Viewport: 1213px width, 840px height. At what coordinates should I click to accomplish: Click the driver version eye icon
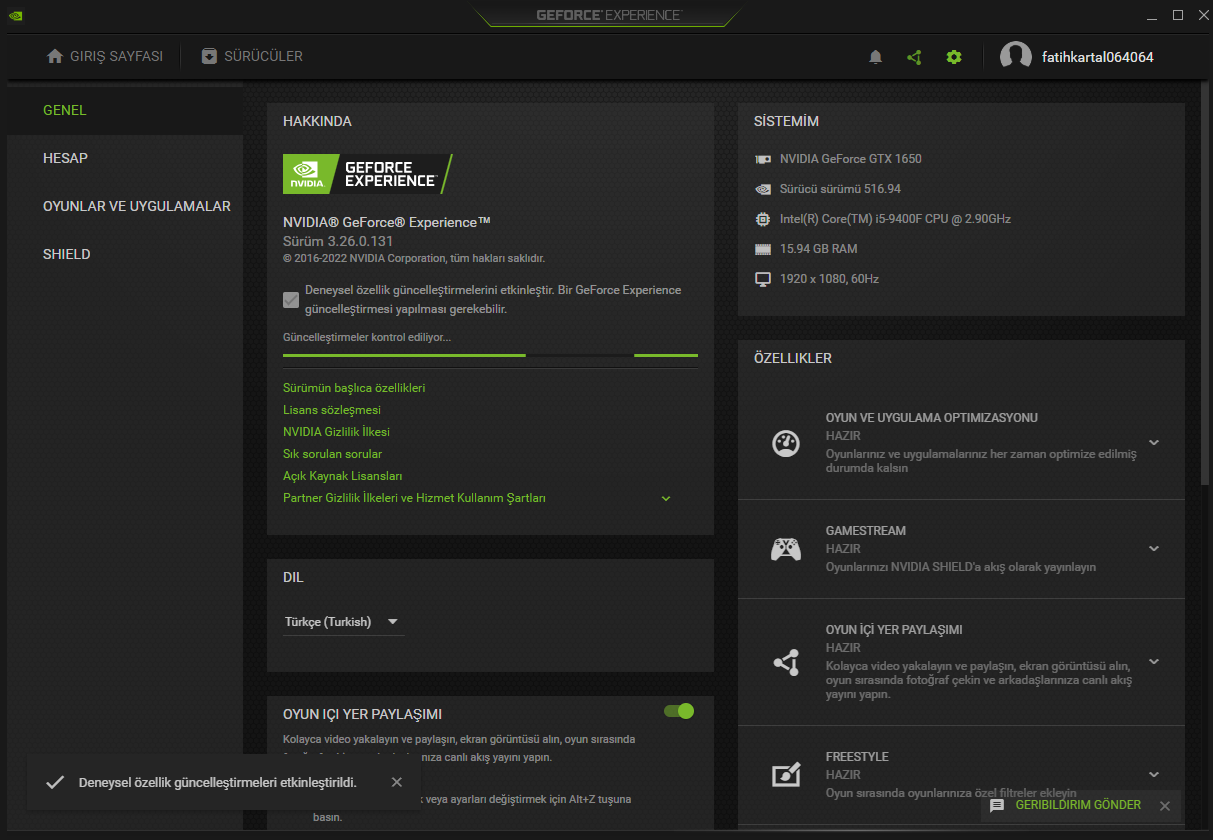(763, 188)
